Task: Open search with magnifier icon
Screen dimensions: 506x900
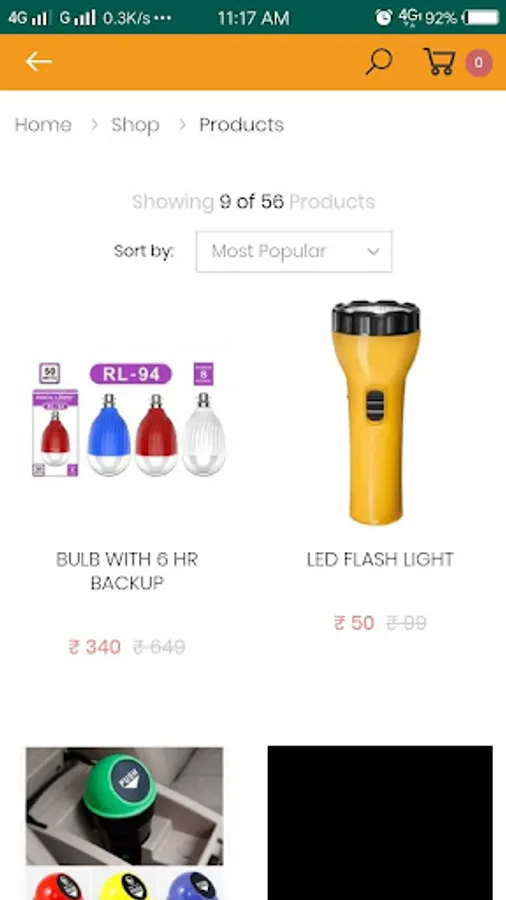Action: tap(379, 61)
